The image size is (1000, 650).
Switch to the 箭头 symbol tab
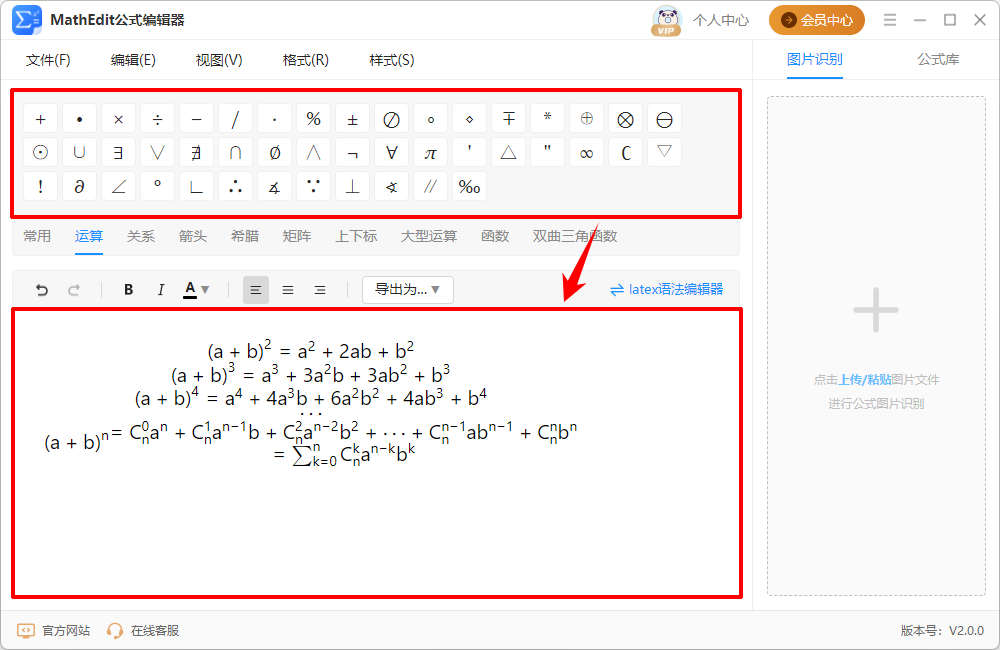click(193, 236)
